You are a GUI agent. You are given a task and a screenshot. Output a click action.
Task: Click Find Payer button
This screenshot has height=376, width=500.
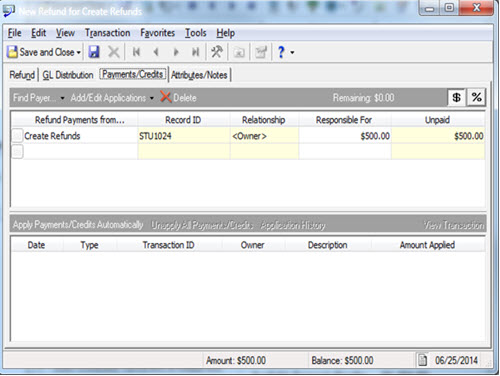pyautogui.click(x=34, y=98)
